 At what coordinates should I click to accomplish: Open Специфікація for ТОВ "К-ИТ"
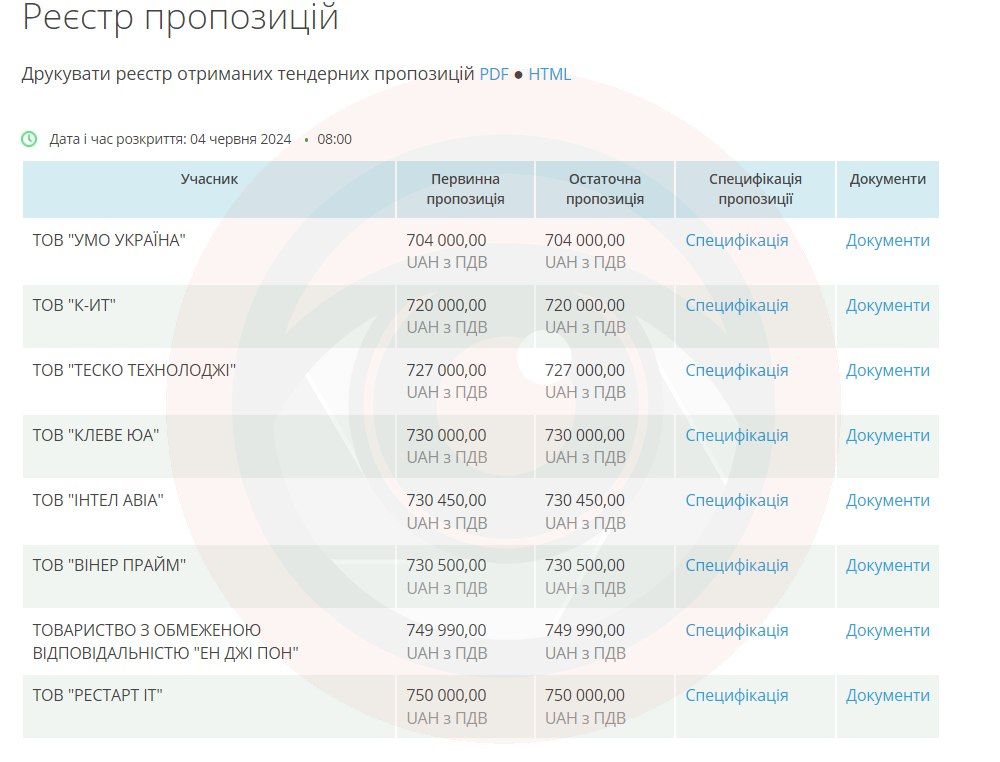tap(735, 305)
